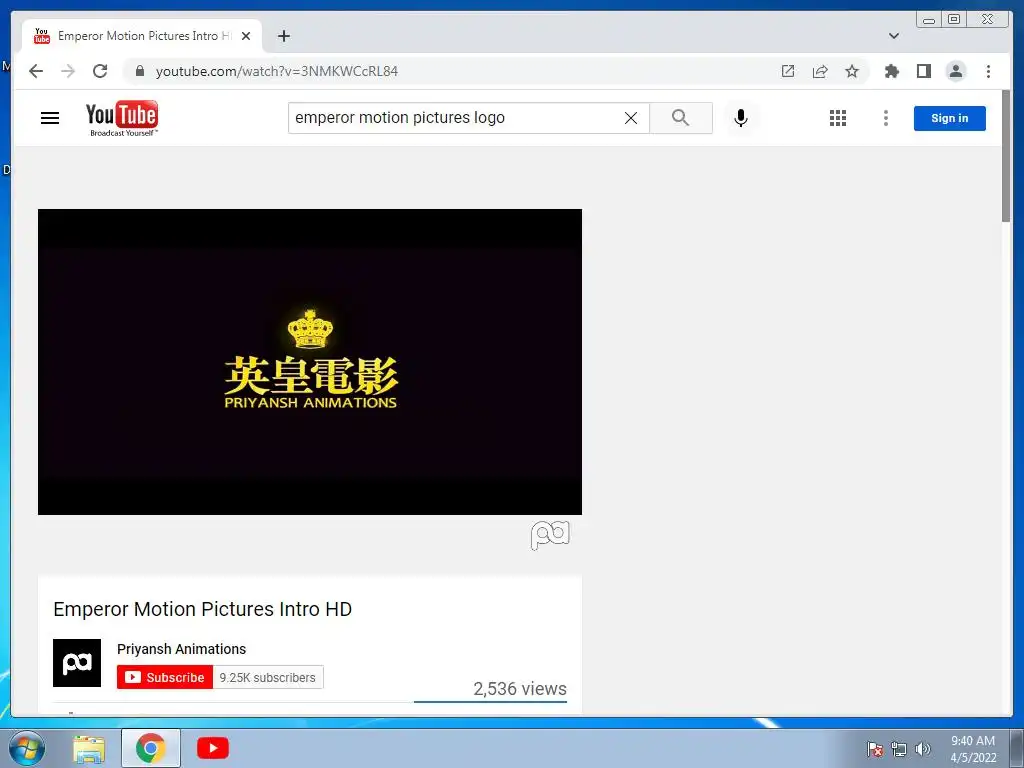
Task: Toggle Chrome side panel
Action: click(923, 71)
